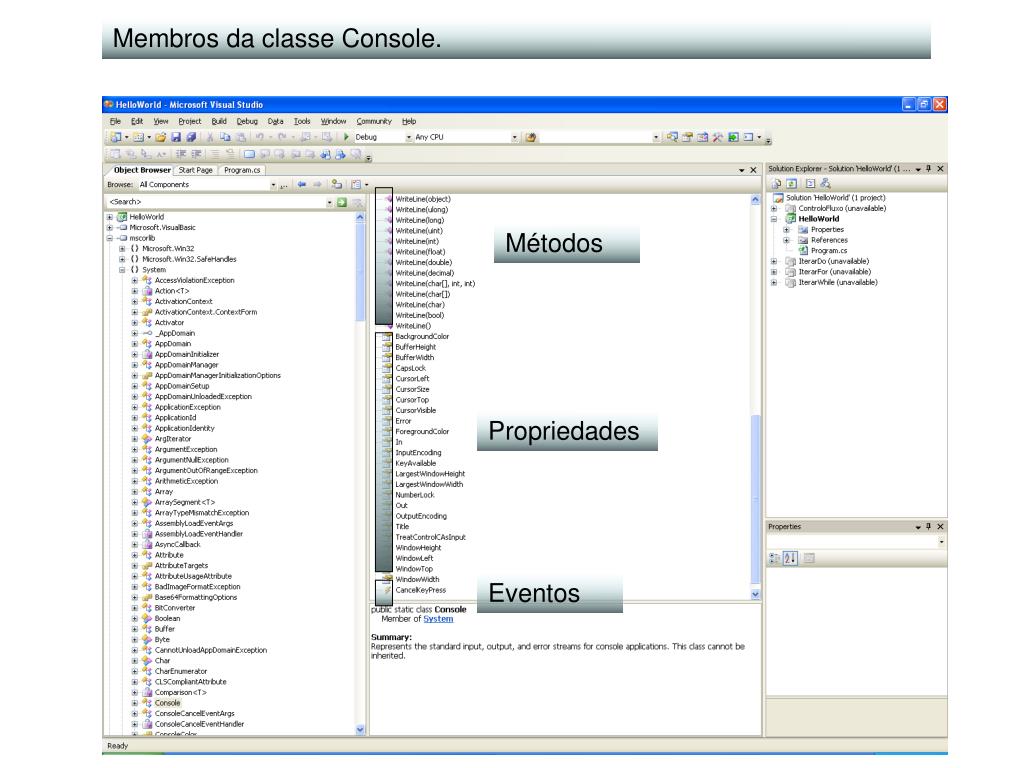Image resolution: width=1024 pixels, height=768 pixels.
Task: Pin the Solution Explorer panel
Action: pyautogui.click(x=929, y=168)
